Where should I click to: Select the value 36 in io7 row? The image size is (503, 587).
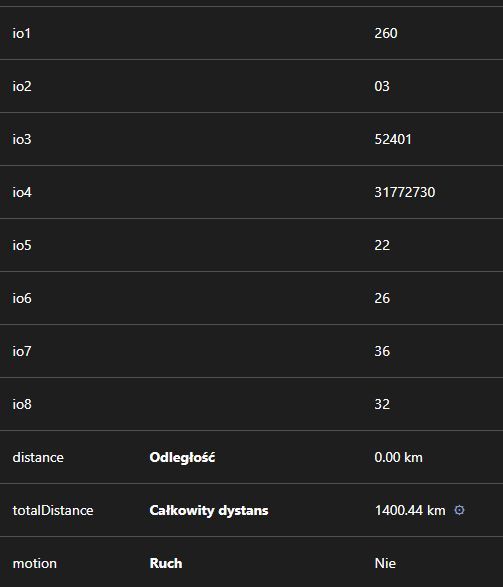click(x=382, y=351)
